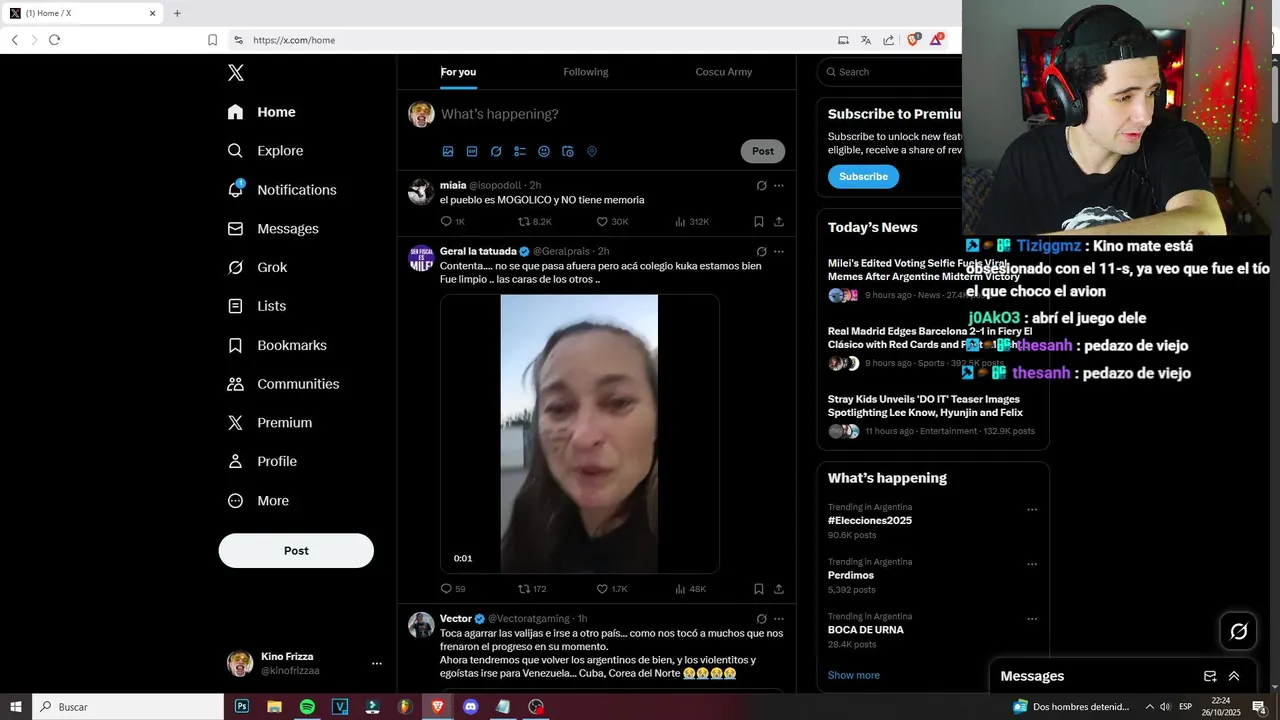Add media photo to the post

[448, 152]
